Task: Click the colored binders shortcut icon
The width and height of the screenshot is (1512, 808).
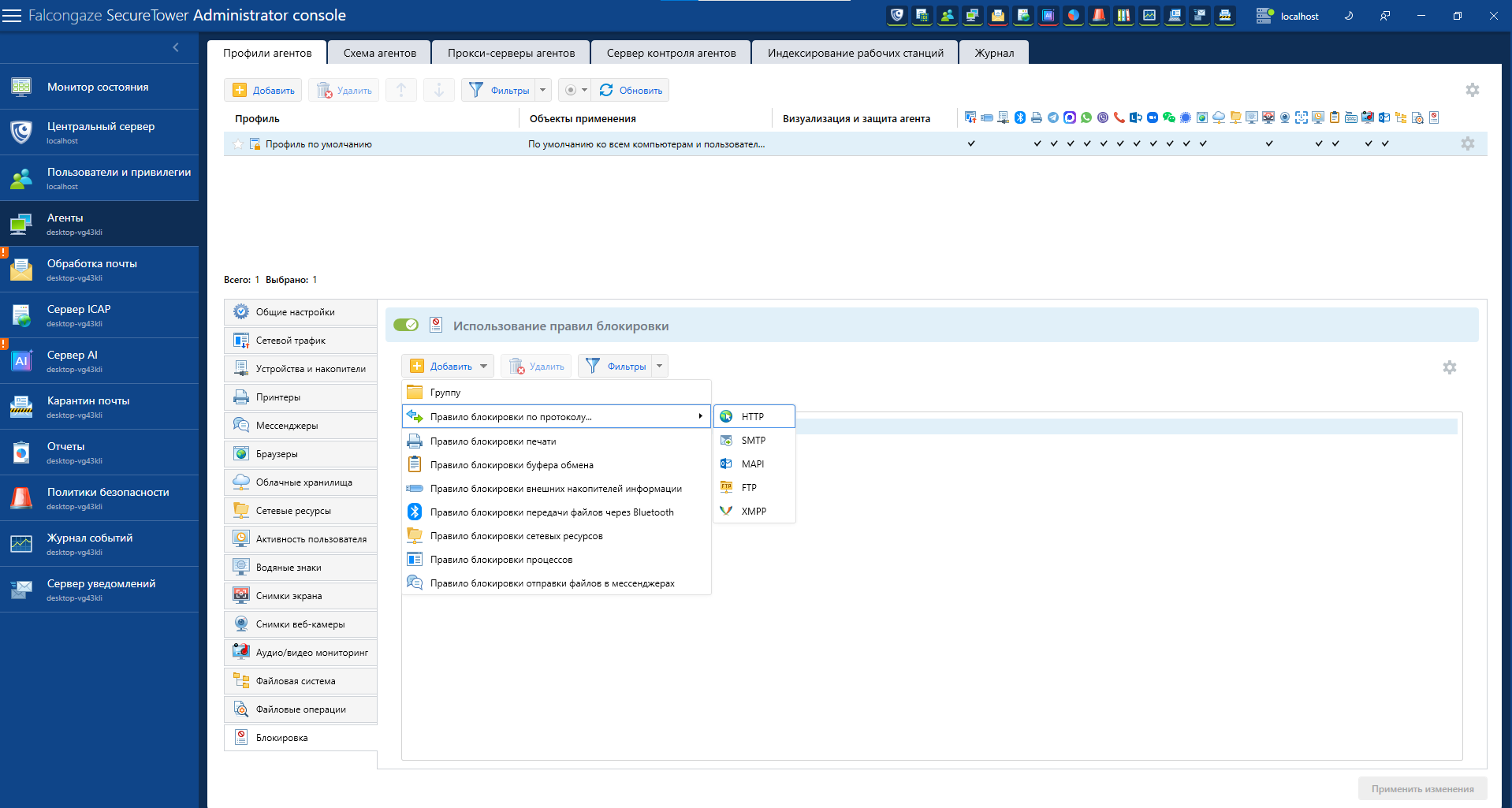Action: pos(1124,16)
